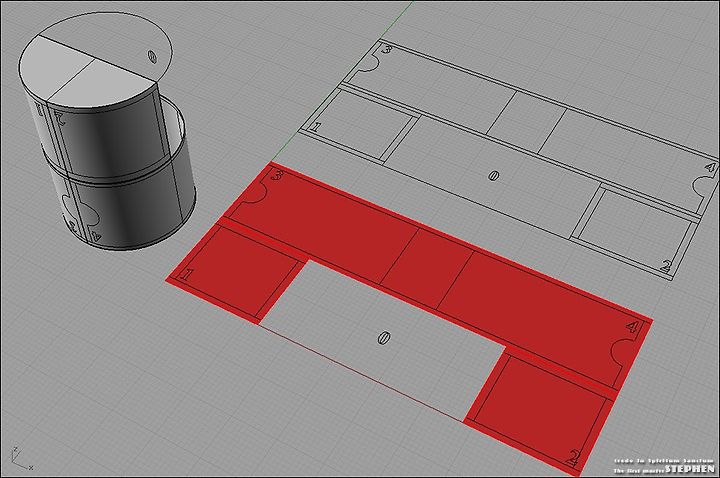The height and width of the screenshot is (478, 720).
Task: Click the '0' label in the wireframe outline
Action: [x=494, y=175]
